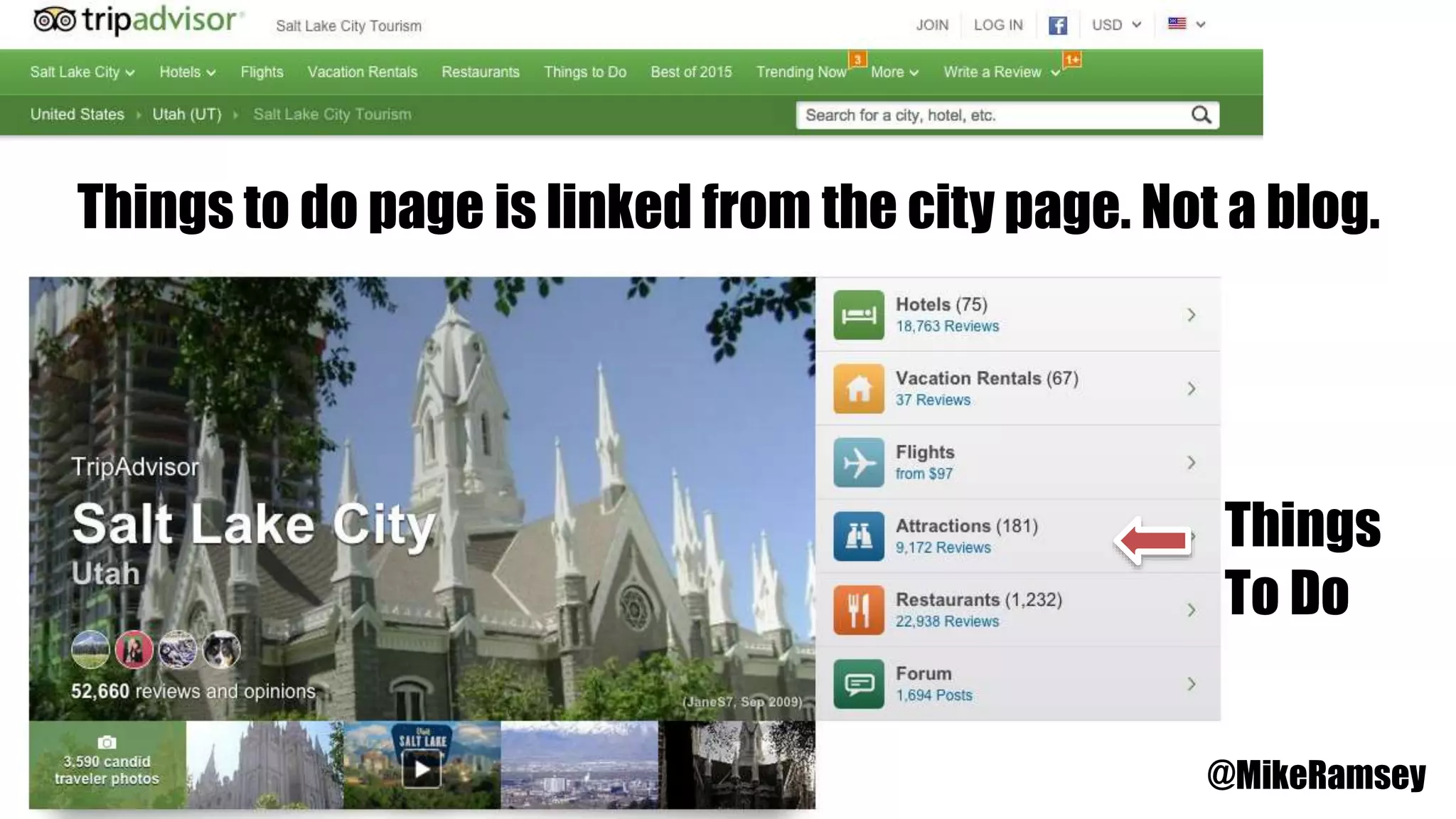Open the city skyline photo thumbnail
Viewport: 1456px width, 819px height.
[579, 765]
